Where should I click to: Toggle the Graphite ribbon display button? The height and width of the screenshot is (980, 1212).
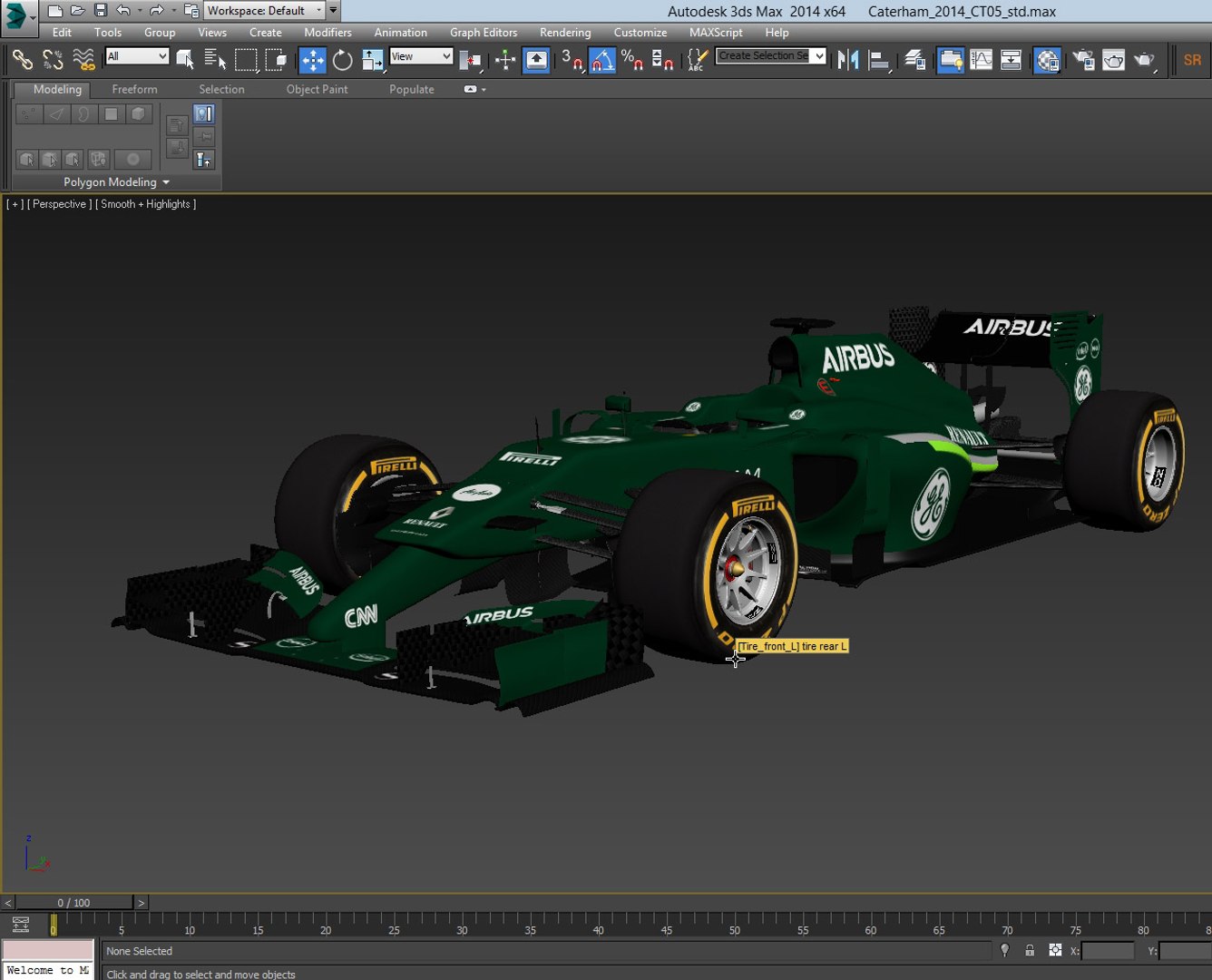pos(950,60)
